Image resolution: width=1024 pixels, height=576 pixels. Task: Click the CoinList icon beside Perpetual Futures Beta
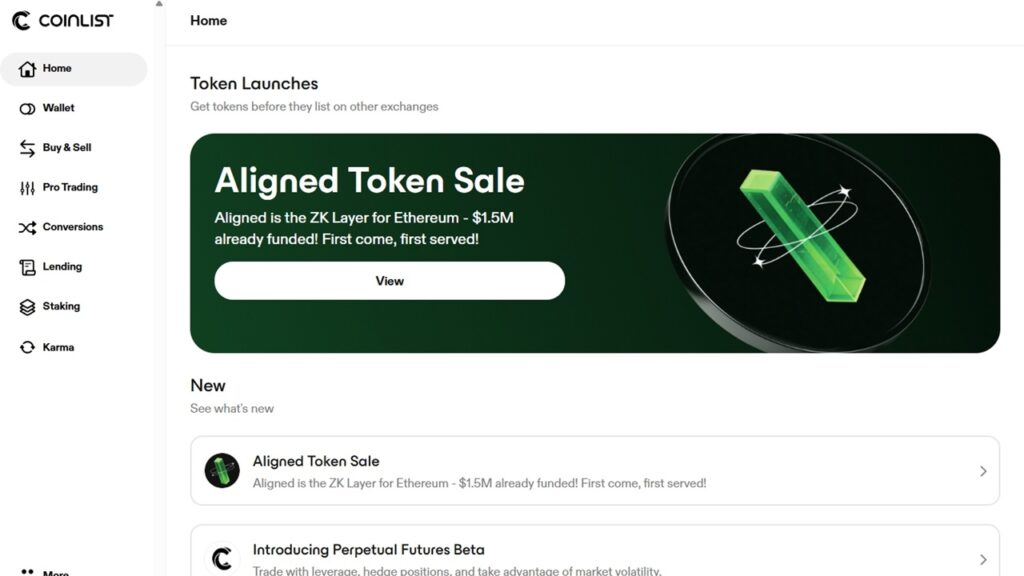click(222, 558)
